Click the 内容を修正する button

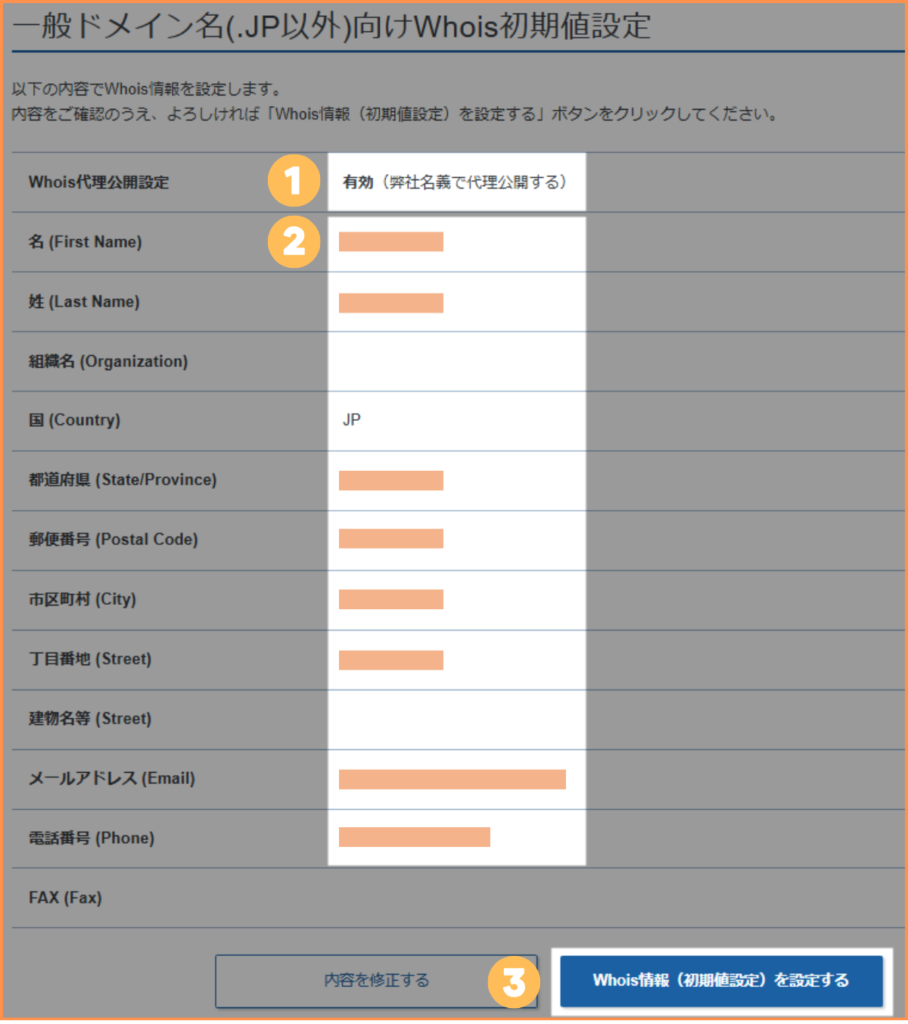tap(376, 981)
